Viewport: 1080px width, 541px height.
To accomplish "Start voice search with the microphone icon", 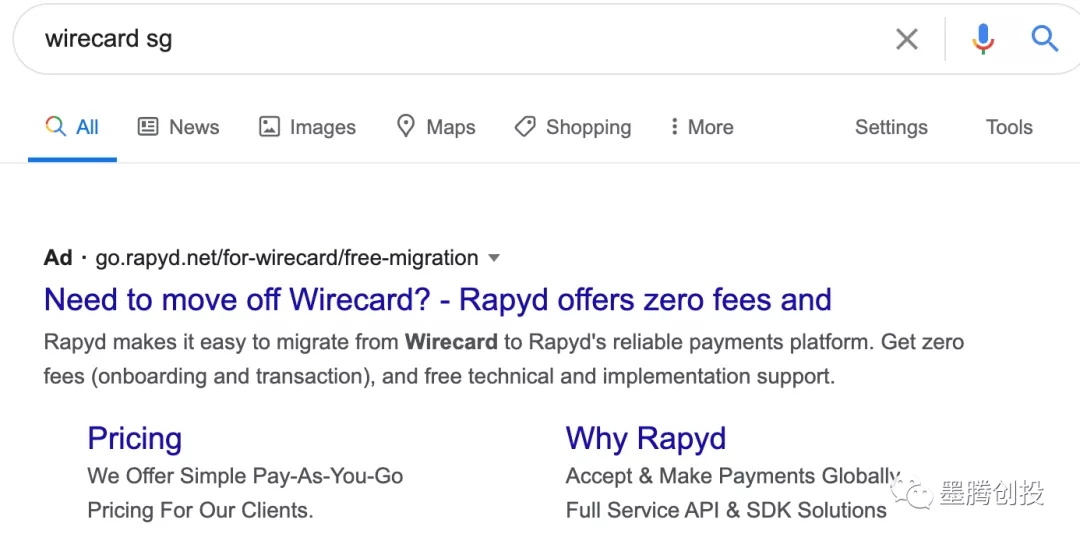I will point(983,39).
